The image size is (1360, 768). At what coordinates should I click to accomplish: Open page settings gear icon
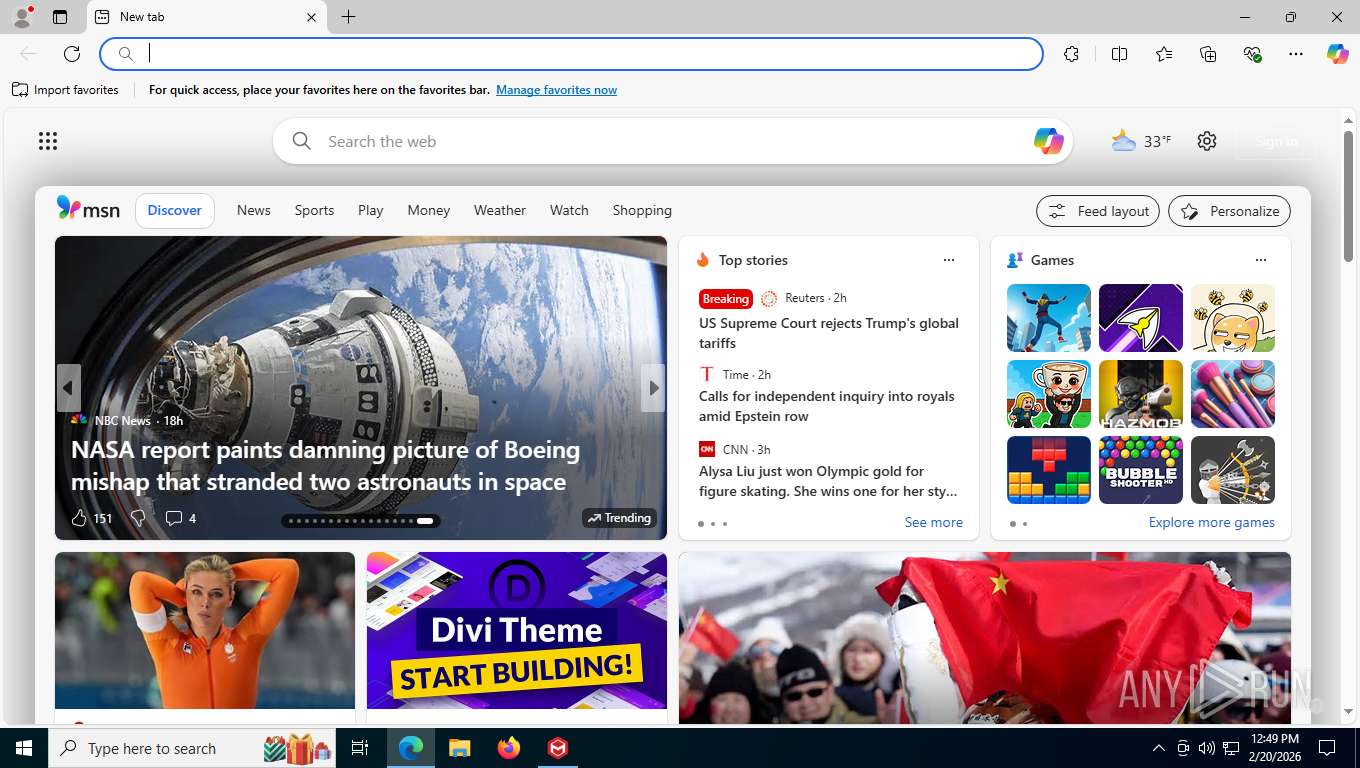pyautogui.click(x=1207, y=141)
